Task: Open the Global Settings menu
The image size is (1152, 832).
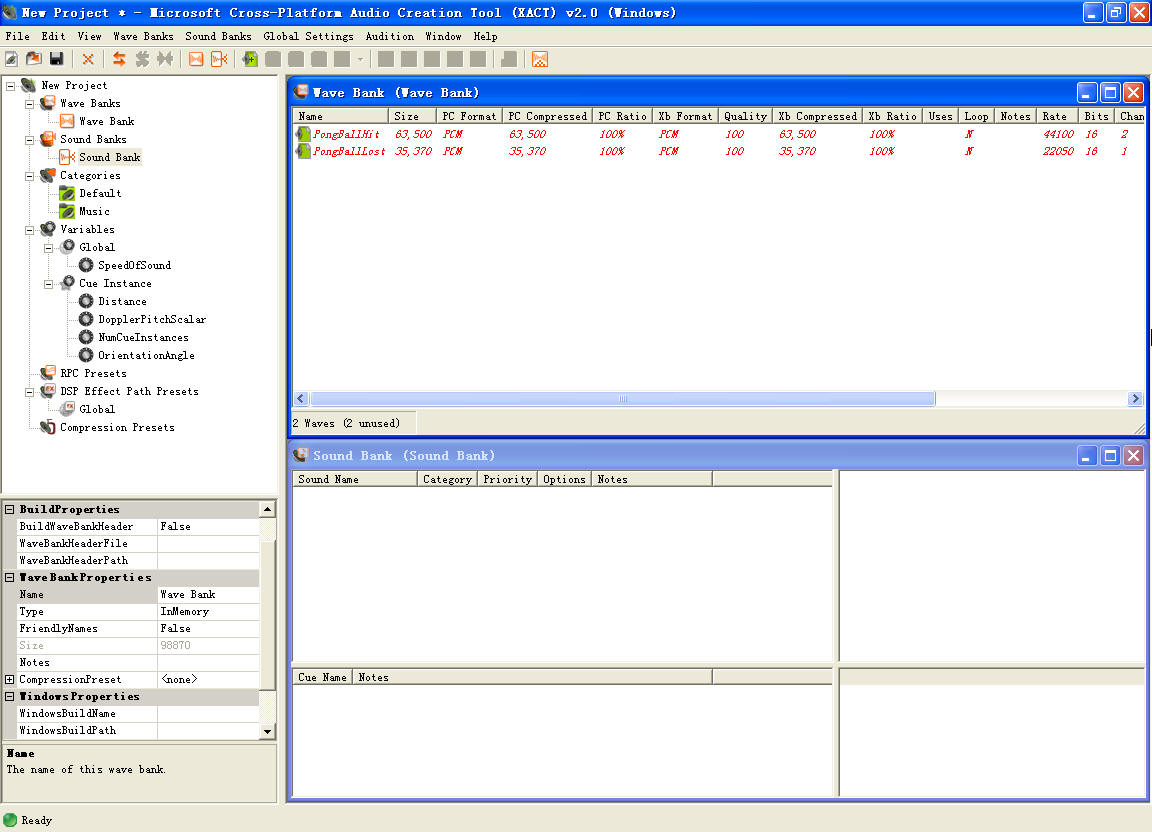Action: 309,36
